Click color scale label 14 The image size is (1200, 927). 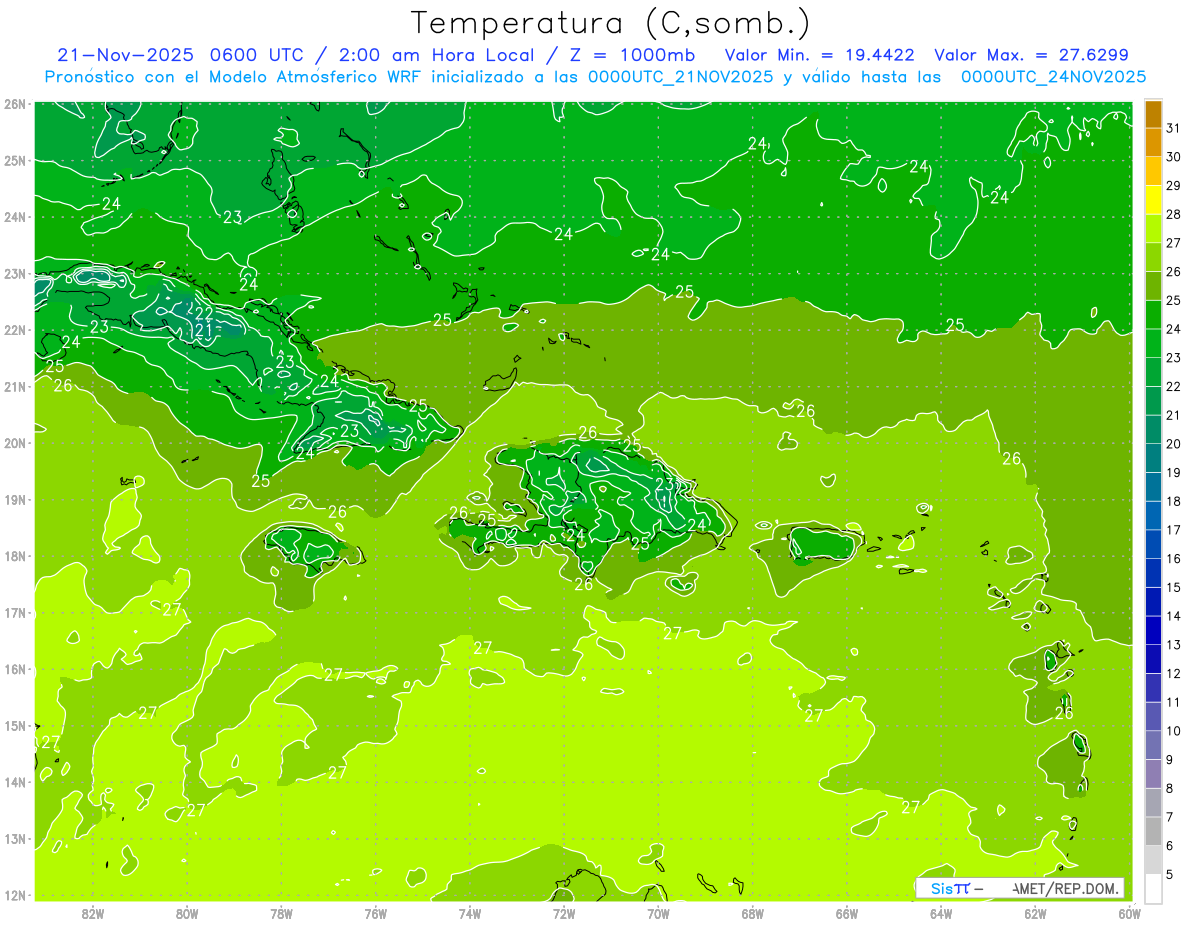(x=1173, y=616)
